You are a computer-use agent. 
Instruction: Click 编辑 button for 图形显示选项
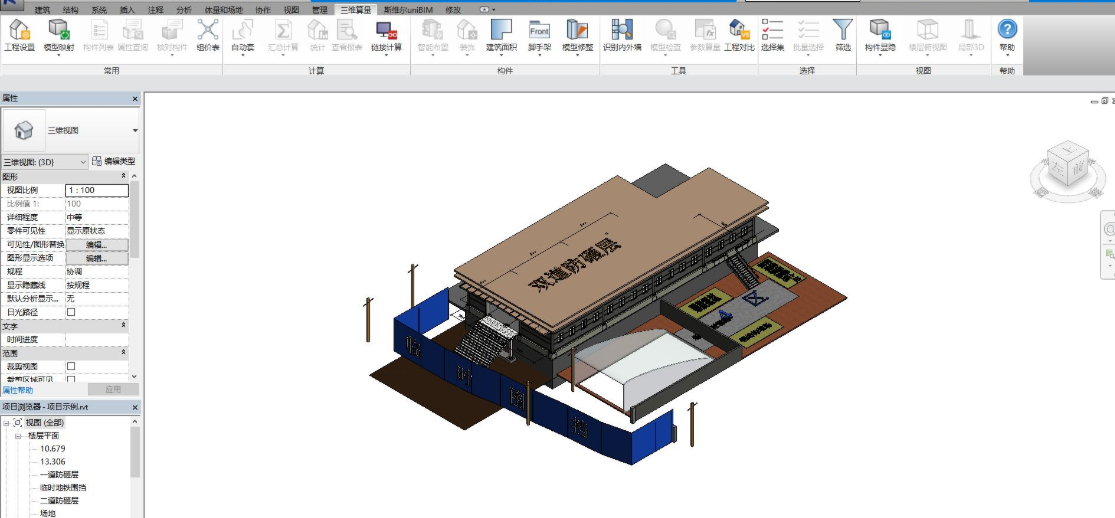97,258
